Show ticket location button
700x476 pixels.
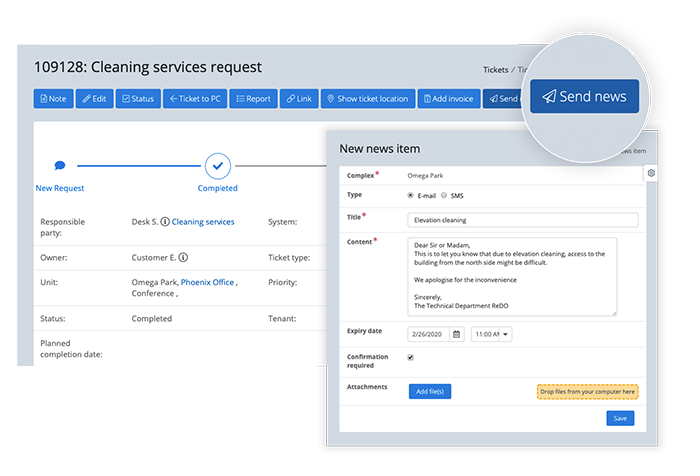(x=368, y=99)
